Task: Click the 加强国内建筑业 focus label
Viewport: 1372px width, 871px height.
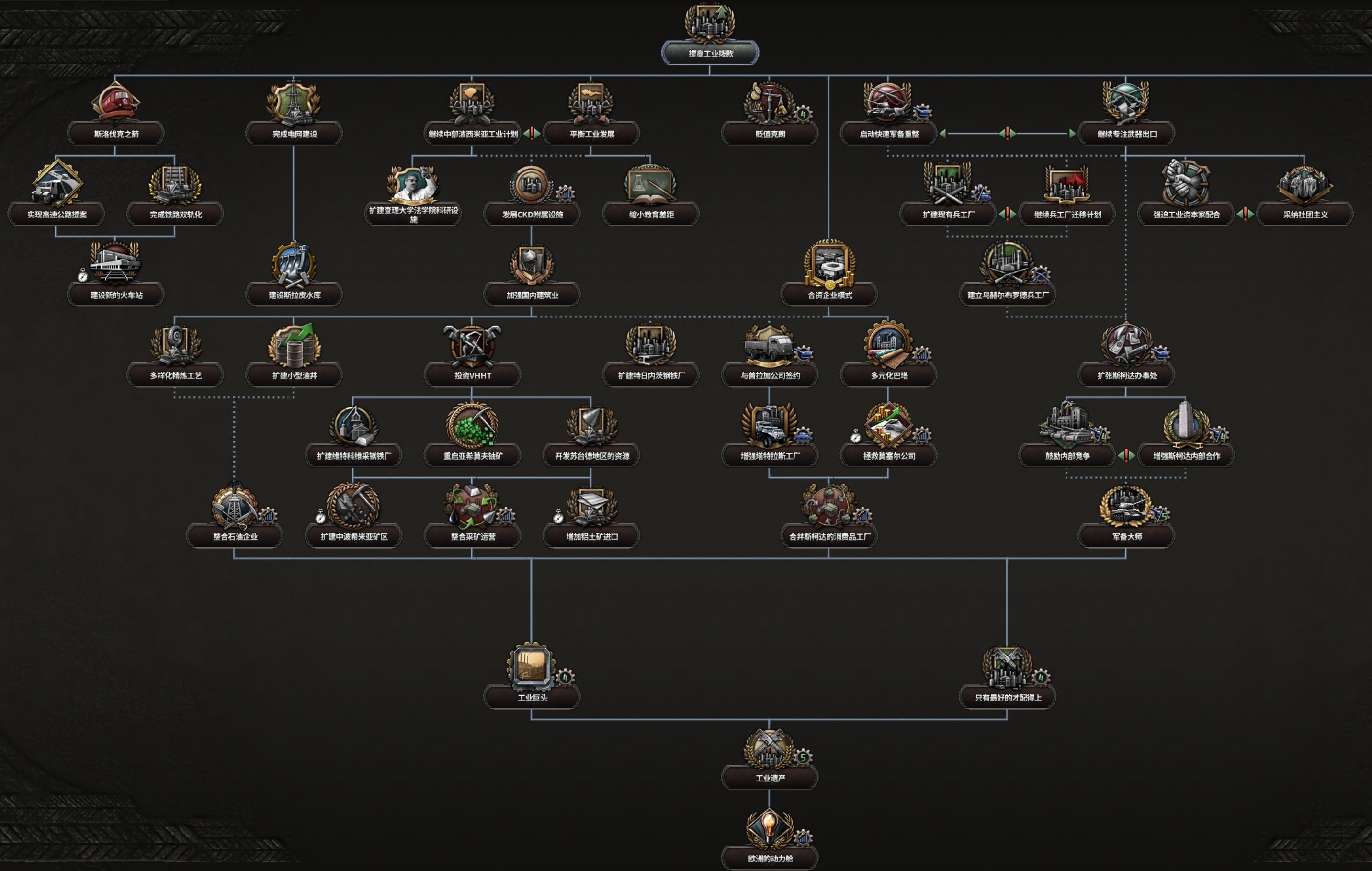Action: coord(532,295)
